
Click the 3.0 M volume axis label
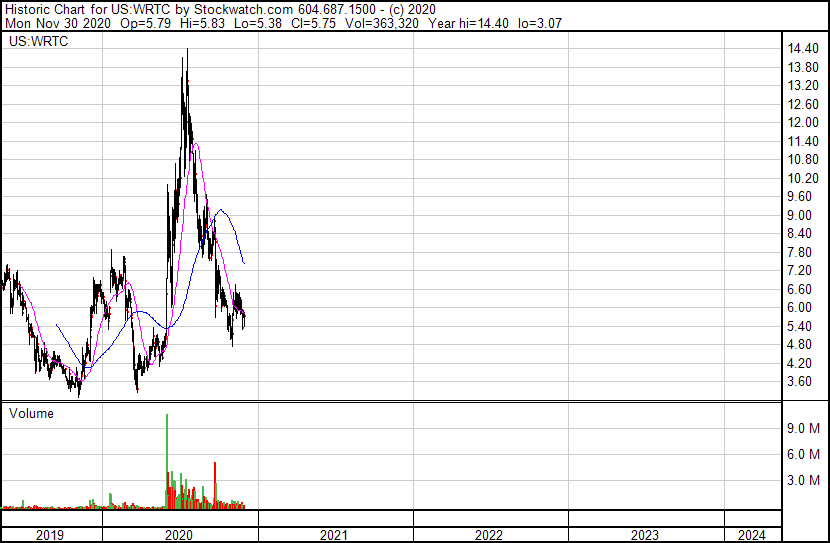[803, 480]
